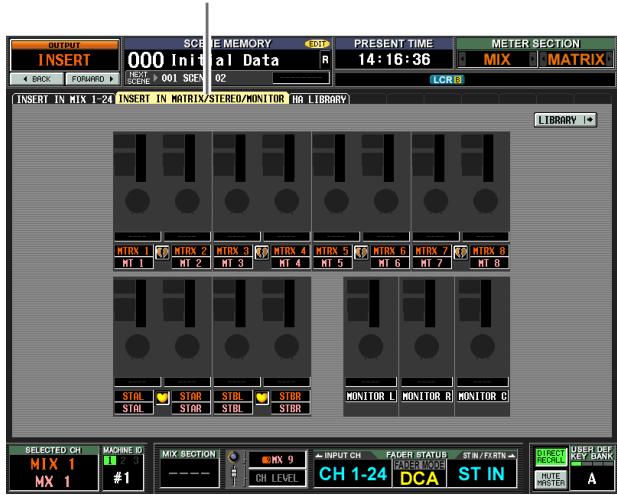Click the MONITOR C insert knob

pyautogui.click(x=482, y=346)
